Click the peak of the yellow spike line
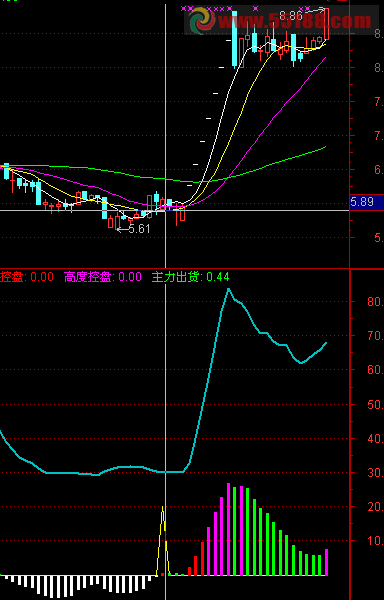 pos(163,508)
